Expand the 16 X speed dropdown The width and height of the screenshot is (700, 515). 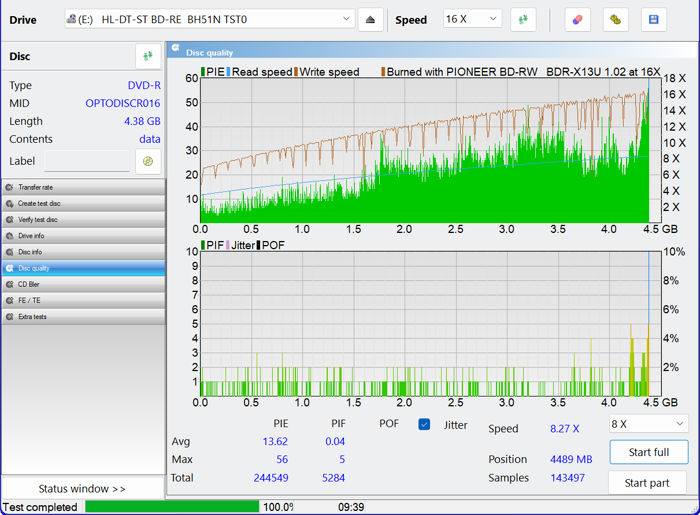(470, 20)
